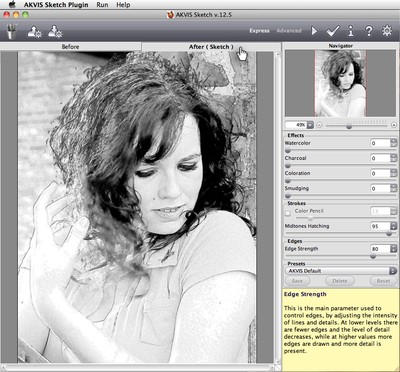Open program info with the i icon

351,31
